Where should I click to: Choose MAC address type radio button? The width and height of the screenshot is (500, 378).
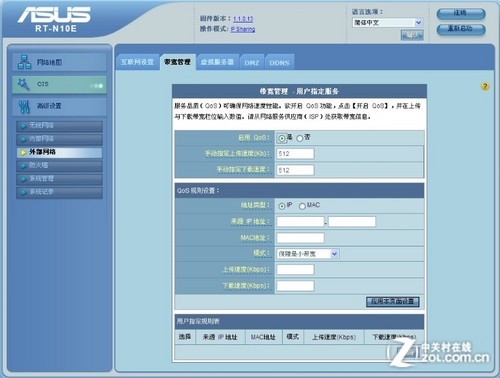click(x=302, y=206)
